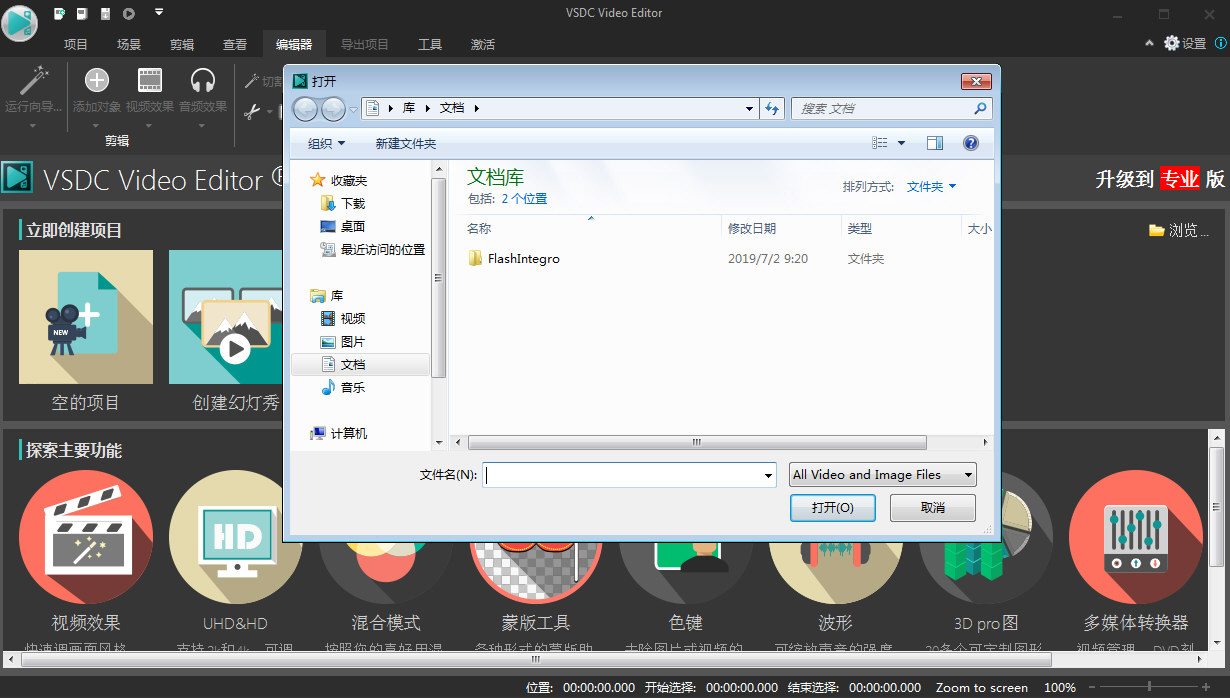Viewport: 1230px width, 698px height.
Task: Click the zoom slider in status bar
Action: (x=1148, y=687)
